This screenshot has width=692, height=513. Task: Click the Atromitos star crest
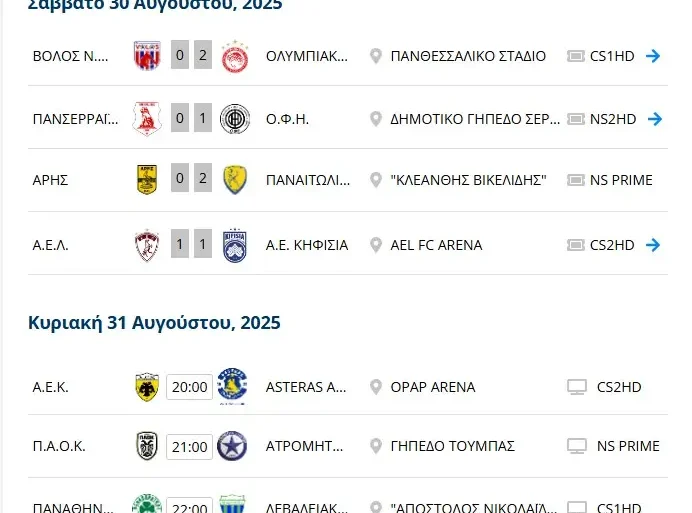pyautogui.click(x=232, y=446)
